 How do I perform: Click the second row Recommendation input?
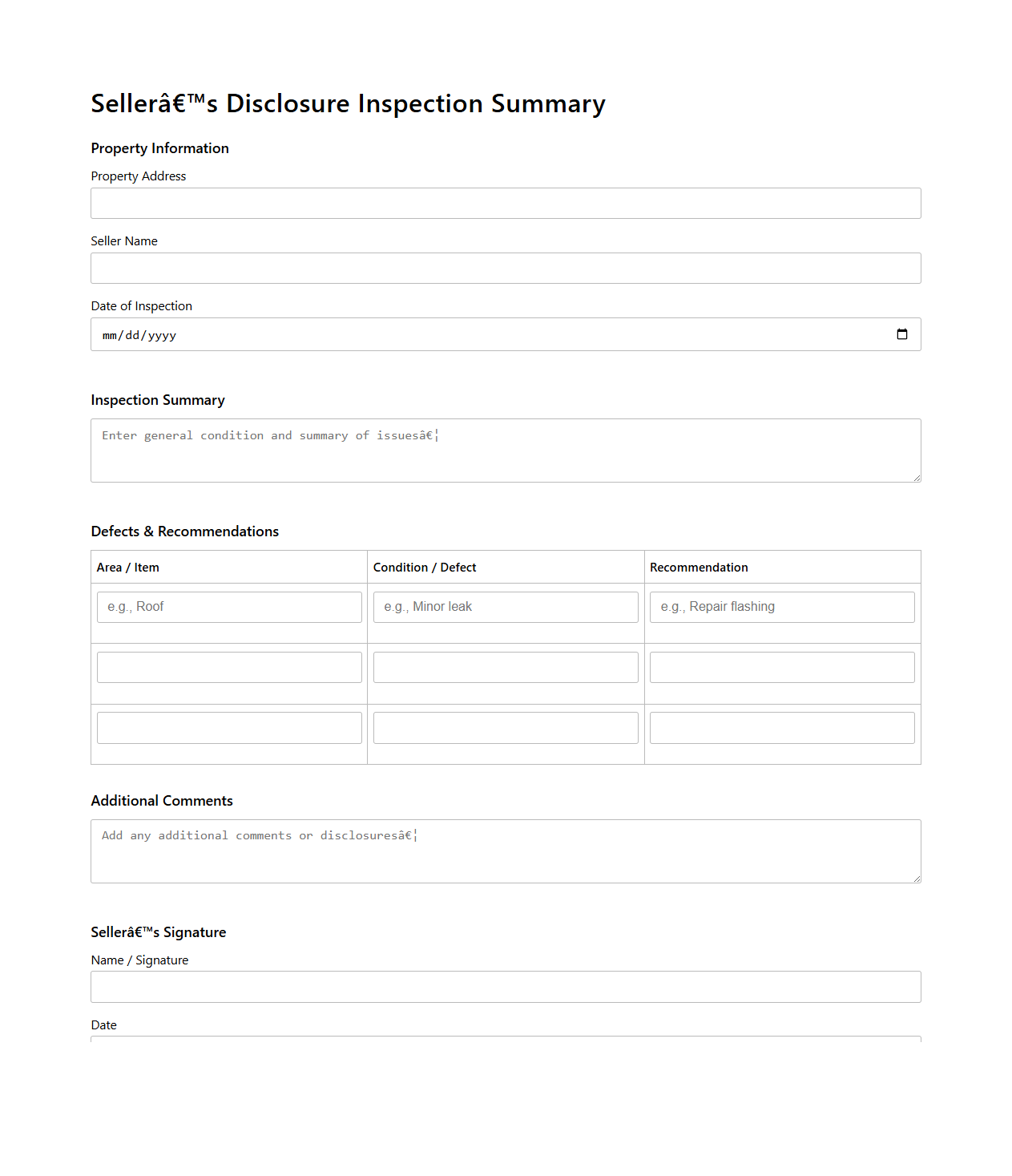pos(781,666)
